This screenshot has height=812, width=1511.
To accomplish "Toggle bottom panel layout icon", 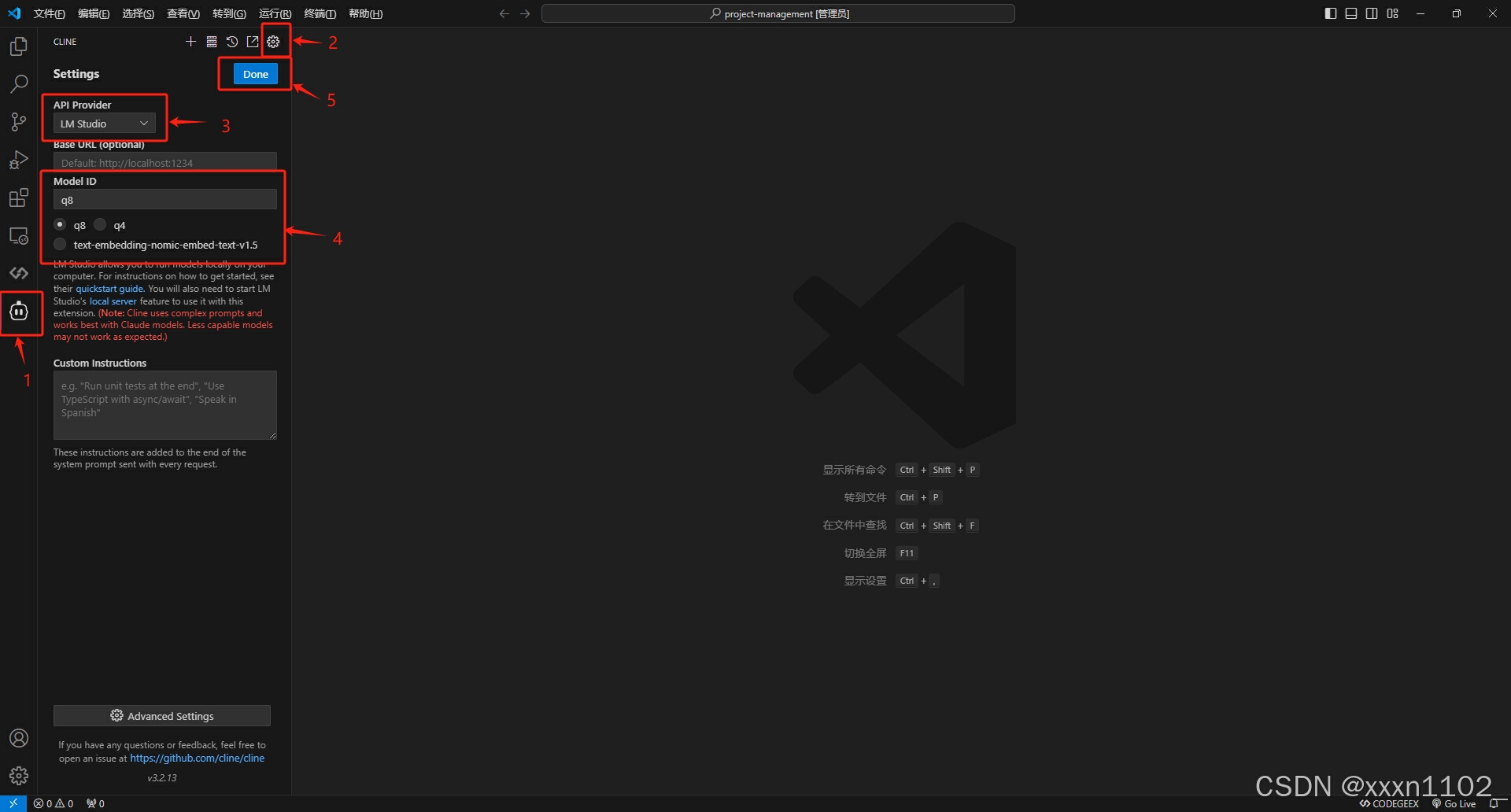I will coord(1351,13).
